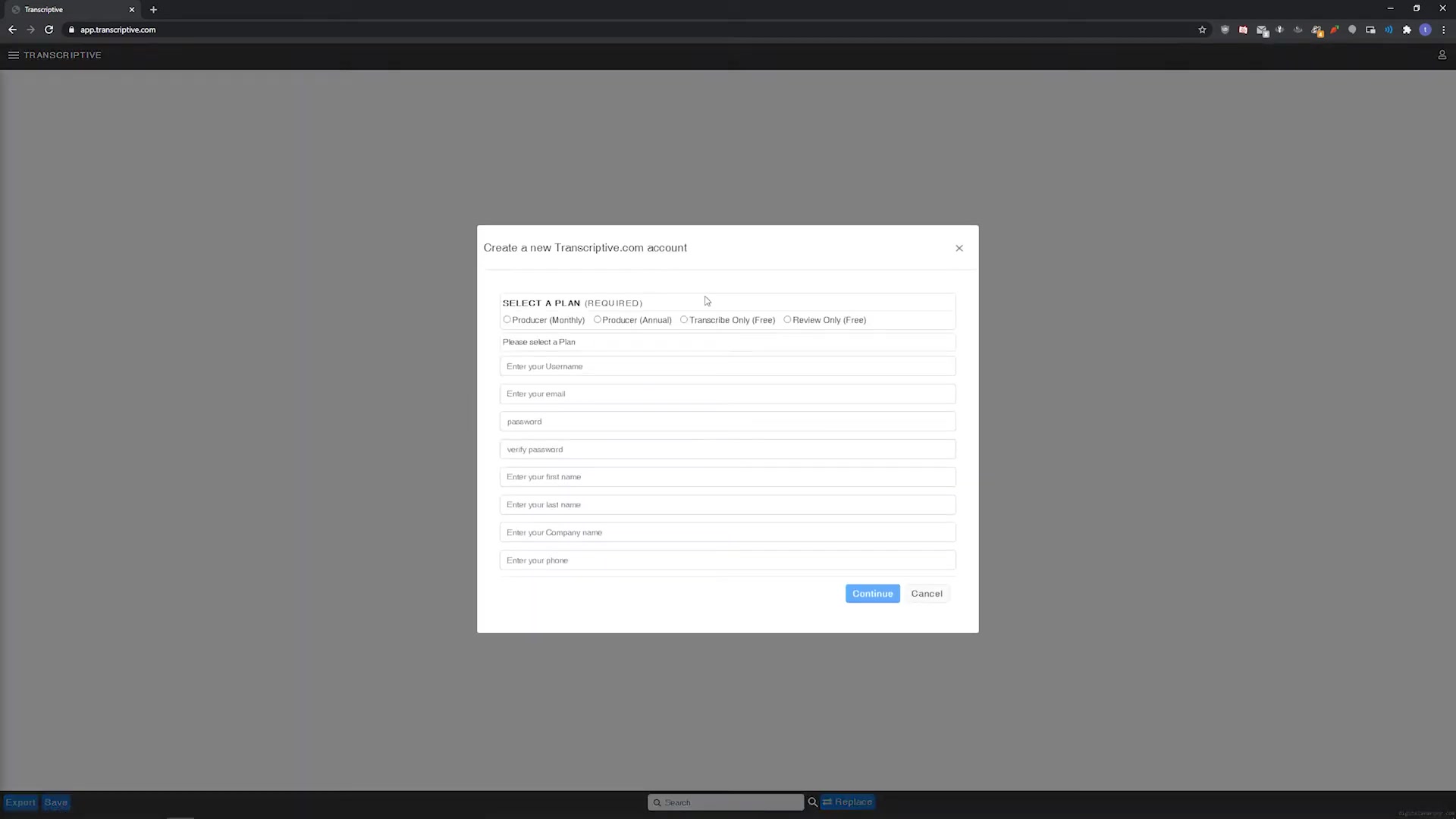The width and height of the screenshot is (1456, 819).
Task: Open the mail envelope extension icon
Action: (1262, 30)
